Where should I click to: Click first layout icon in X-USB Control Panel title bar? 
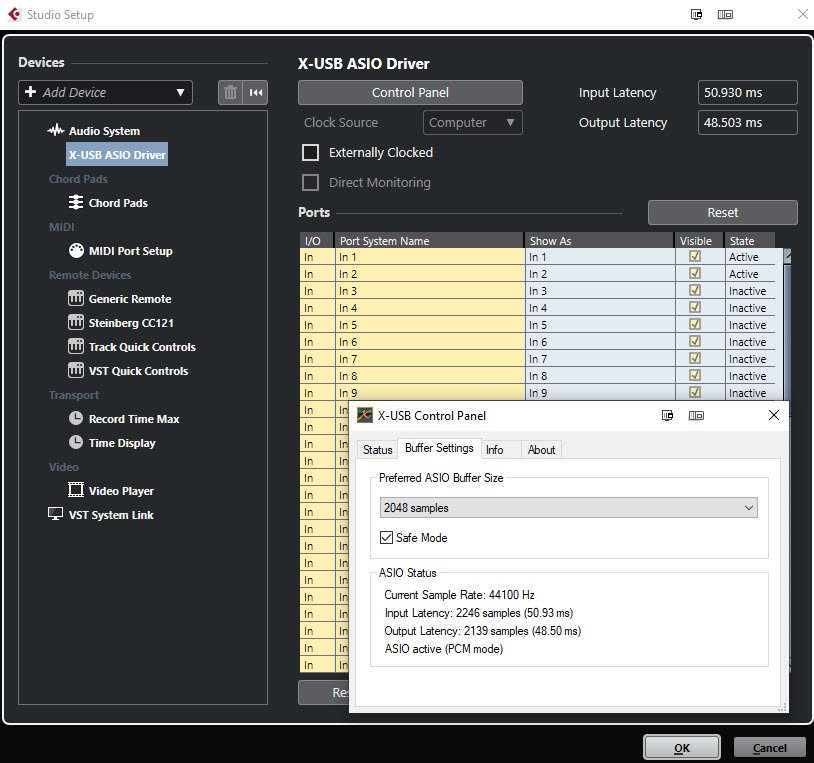click(668, 415)
